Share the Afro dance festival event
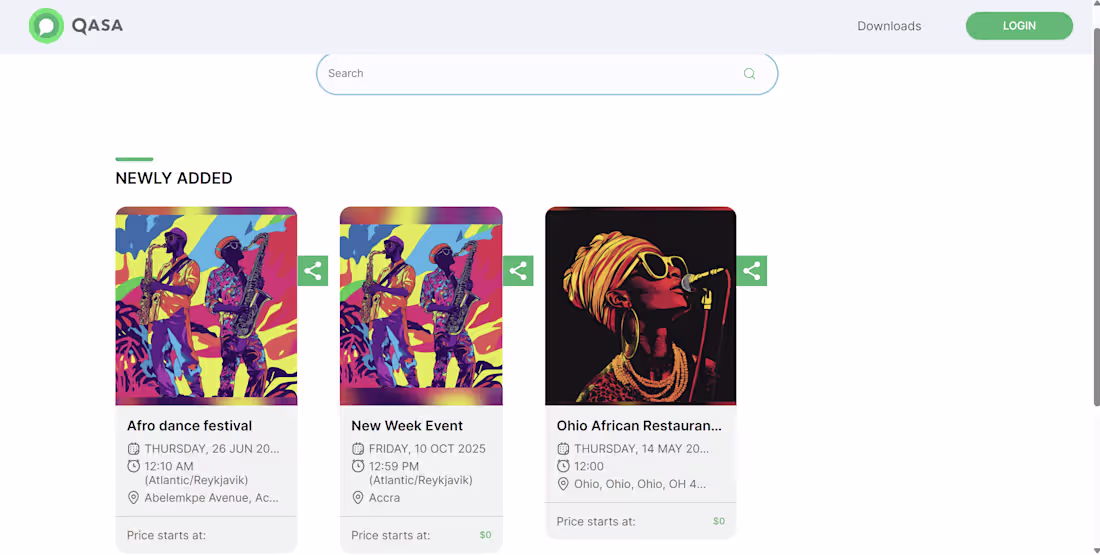1100x555 pixels. point(313,271)
